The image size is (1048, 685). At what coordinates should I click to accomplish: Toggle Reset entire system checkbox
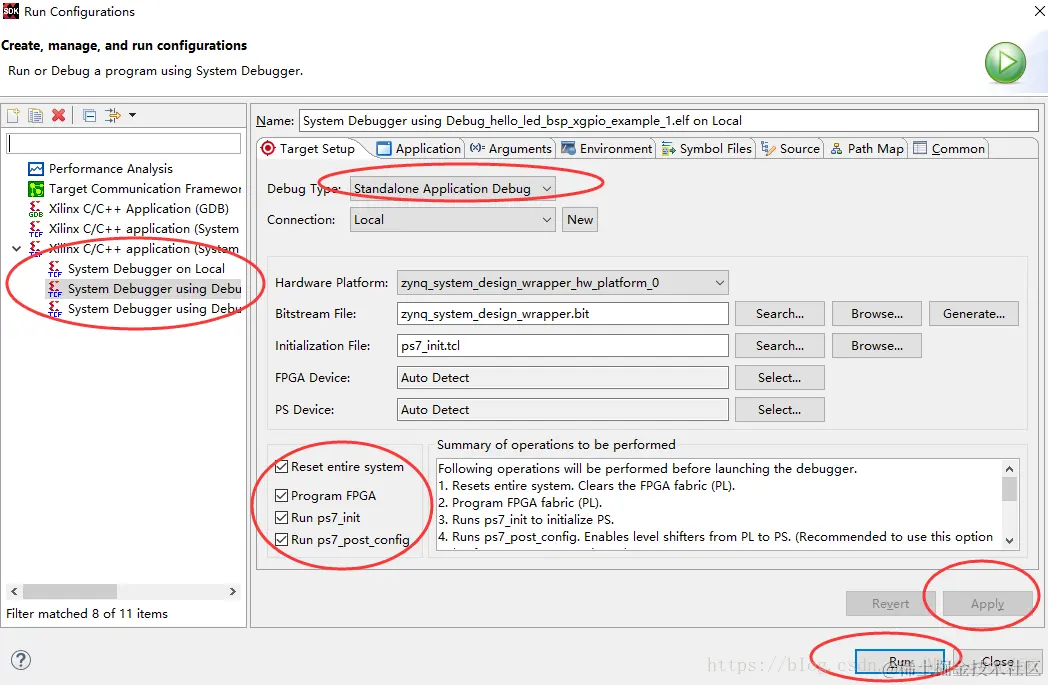[x=281, y=466]
